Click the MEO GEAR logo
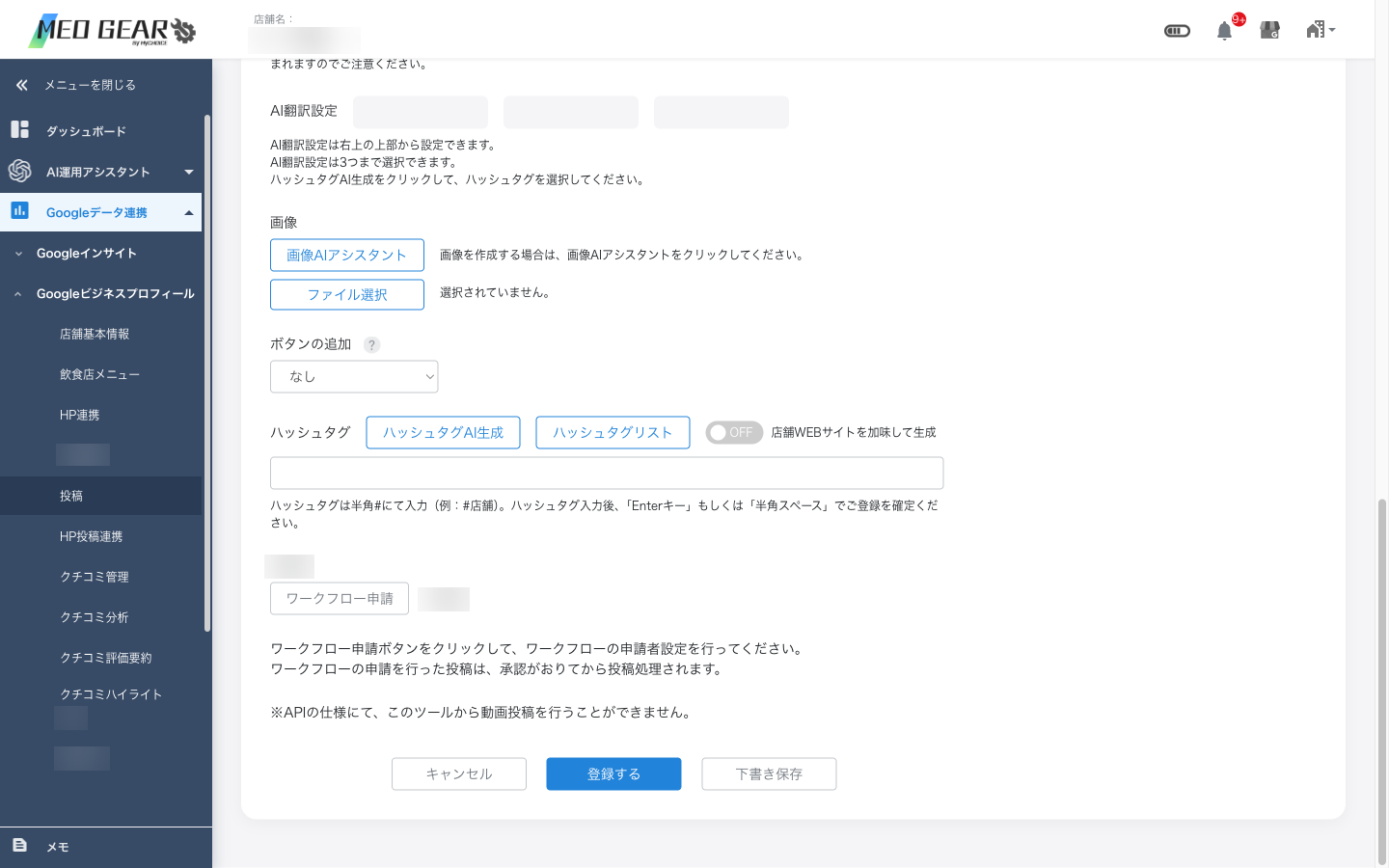The height and width of the screenshot is (868, 1389). 113,30
